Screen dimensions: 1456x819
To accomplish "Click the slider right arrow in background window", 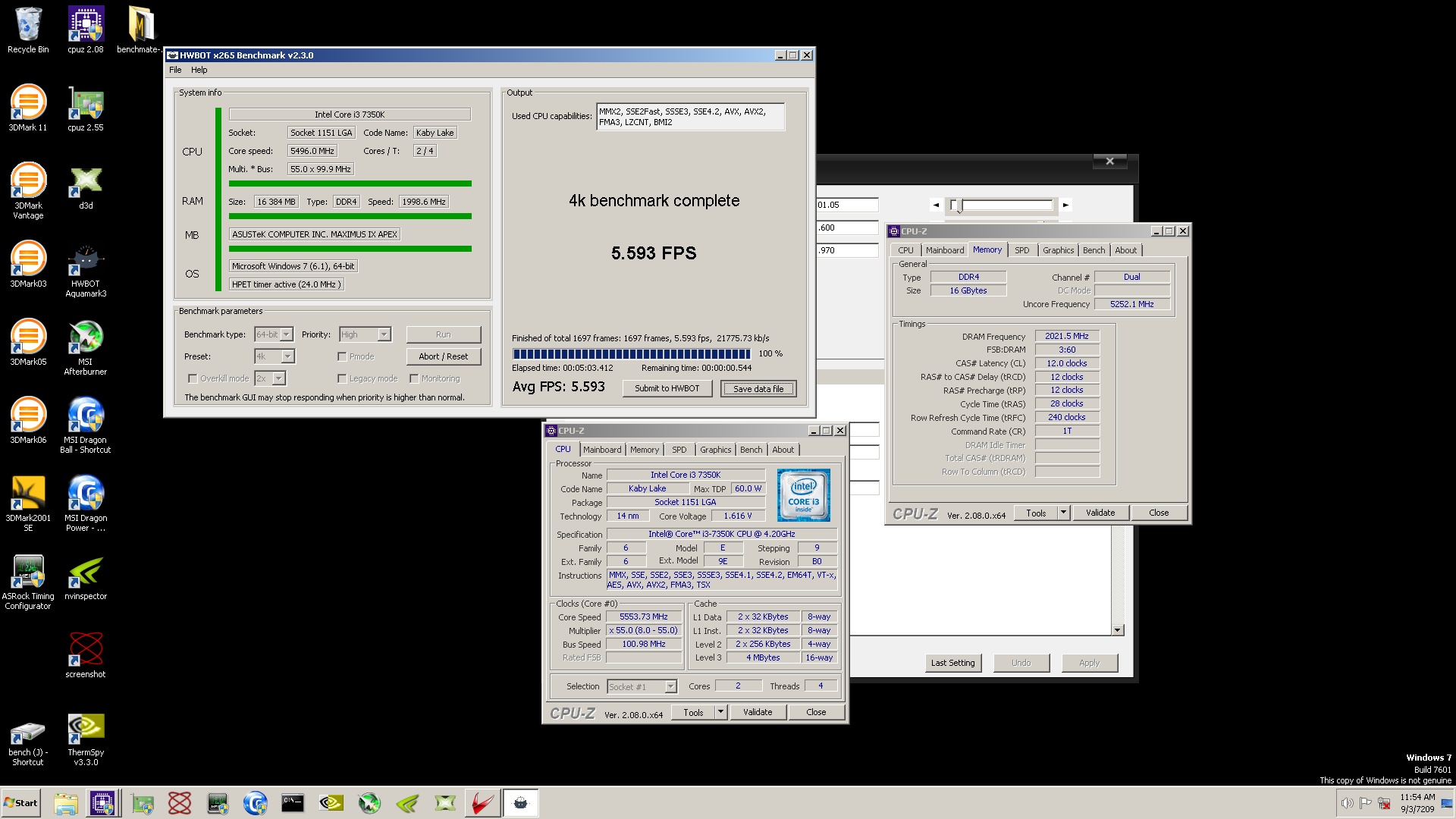I will point(1065,205).
